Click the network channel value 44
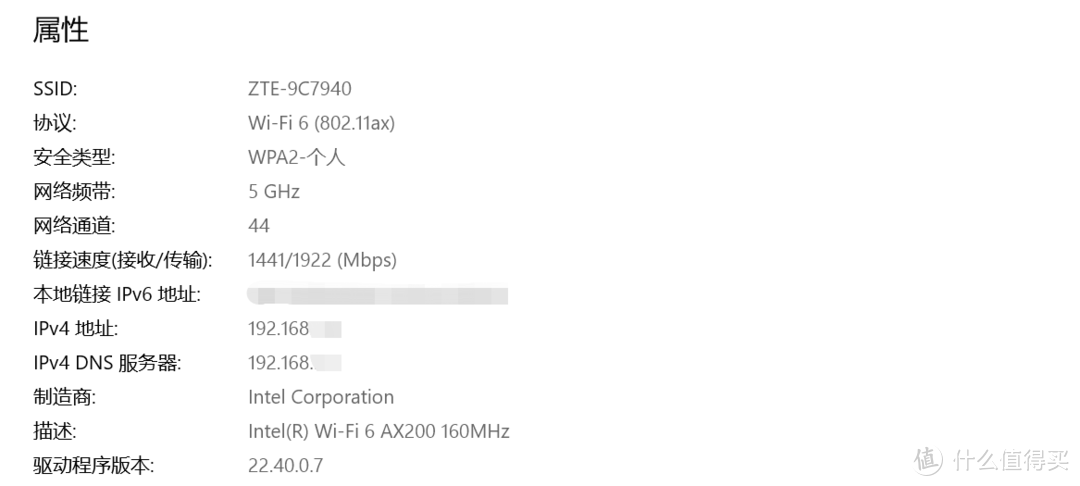This screenshot has width=1080, height=486. click(258, 226)
